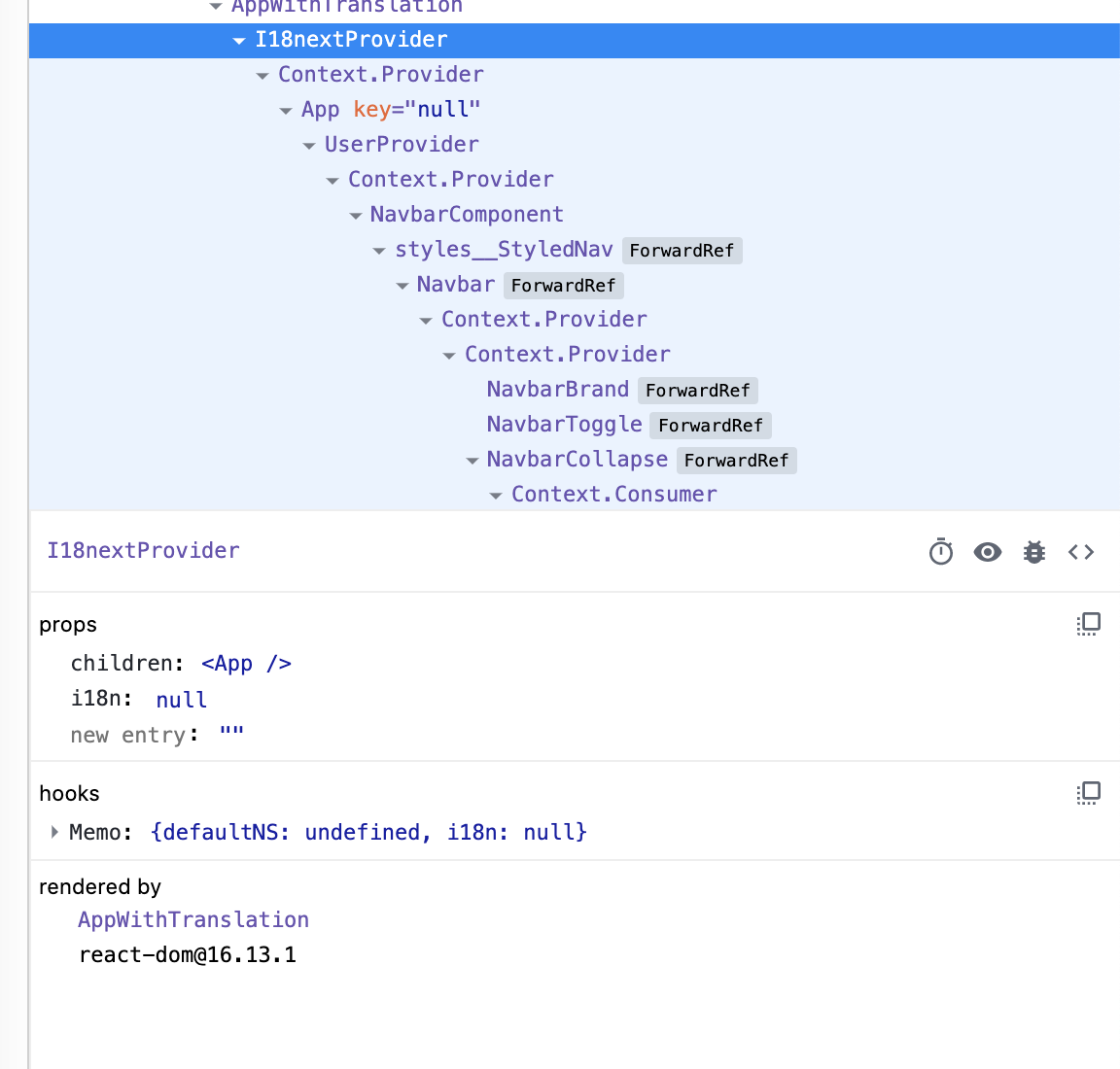Click the bug icon to log component data
This screenshot has width=1120, height=1069.
pos(1033,551)
